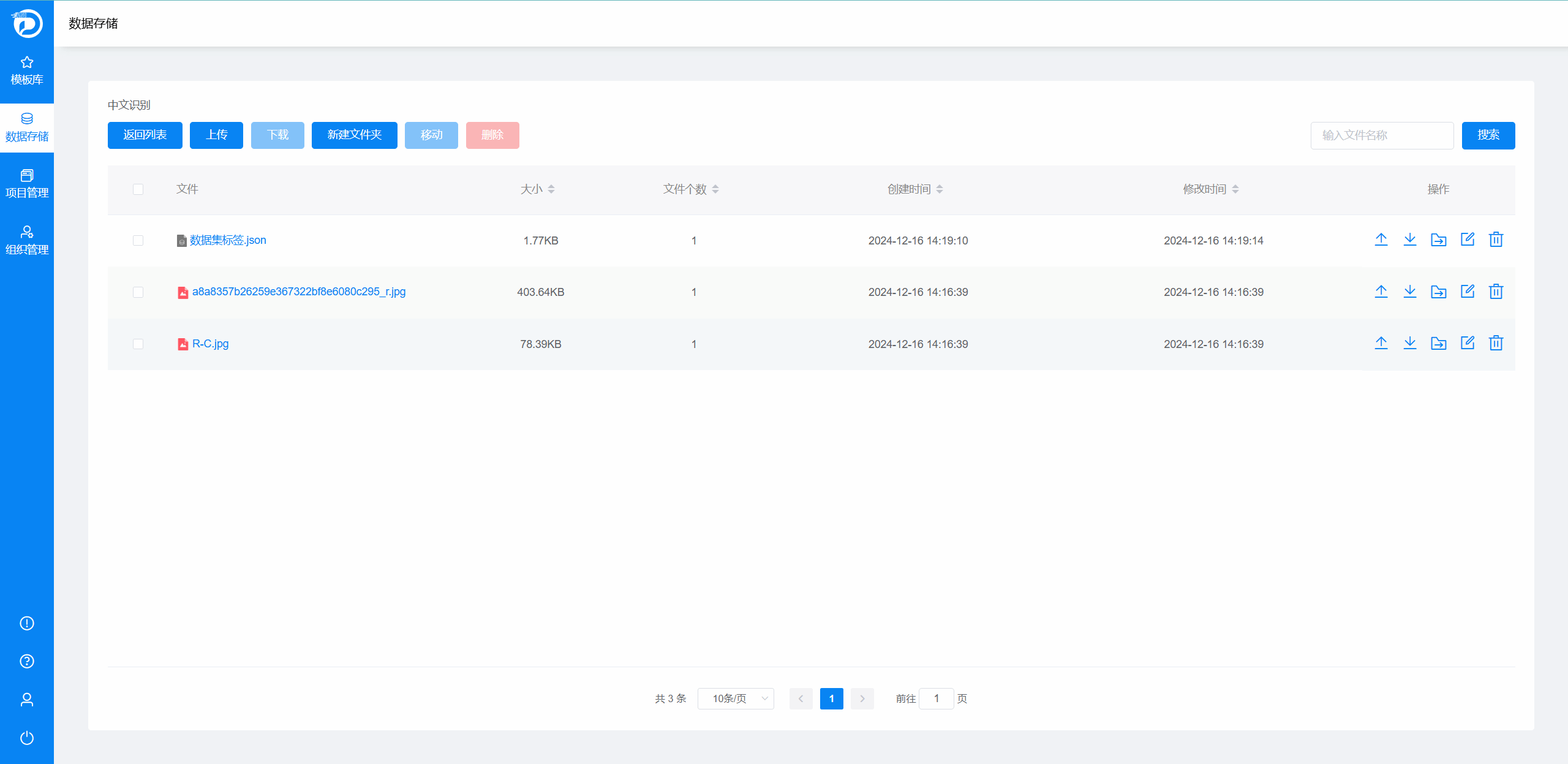Open the 10条/页 page size dropdown
The image size is (1568, 764).
[x=736, y=698]
